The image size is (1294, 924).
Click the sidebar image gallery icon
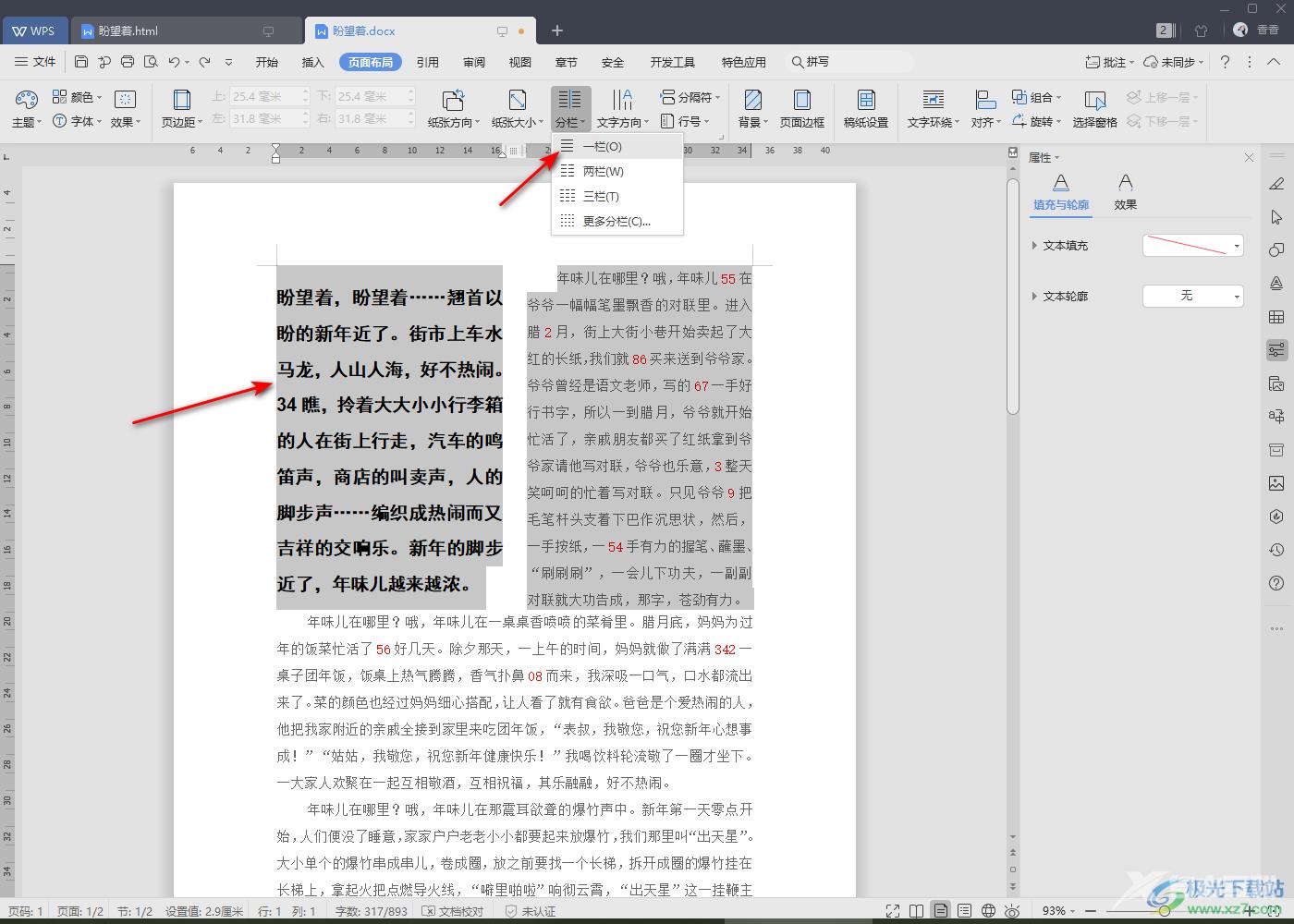tap(1276, 483)
